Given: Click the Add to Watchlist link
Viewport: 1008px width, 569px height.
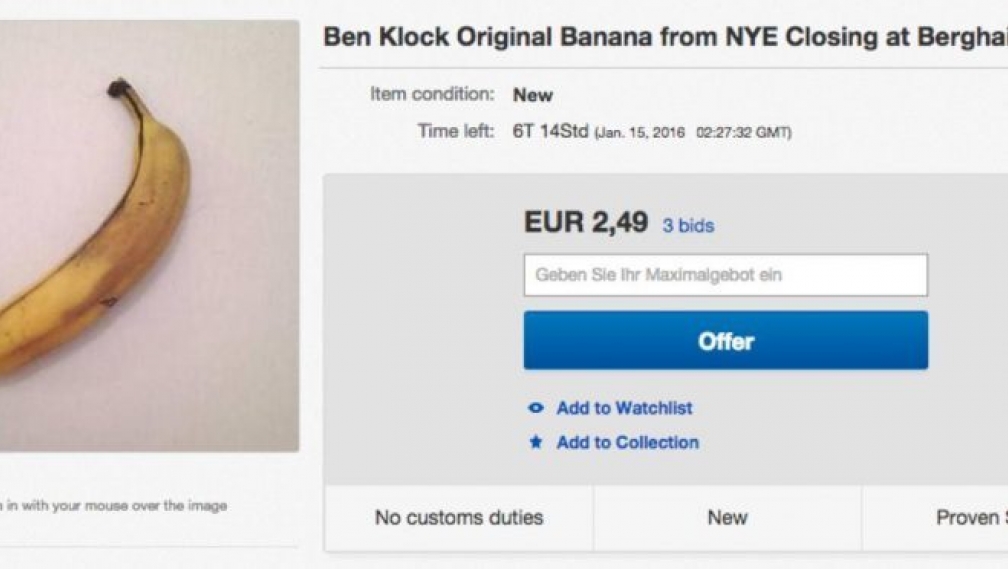Looking at the screenshot, I should coord(624,408).
